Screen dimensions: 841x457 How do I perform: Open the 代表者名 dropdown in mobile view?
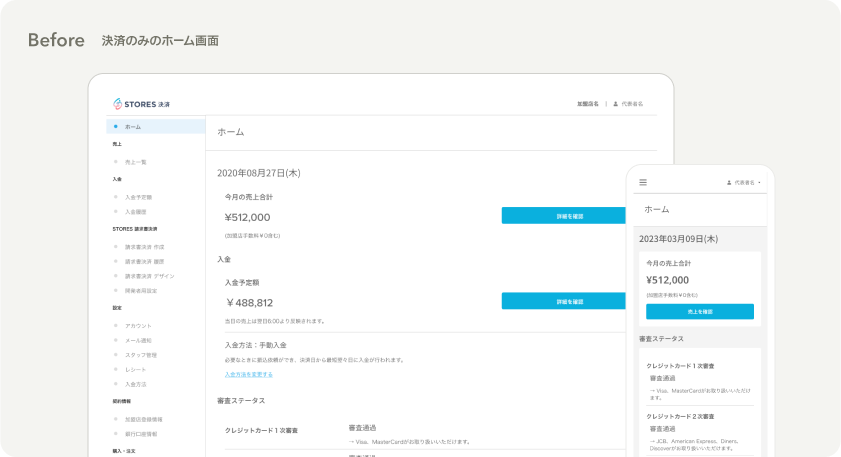[743, 183]
